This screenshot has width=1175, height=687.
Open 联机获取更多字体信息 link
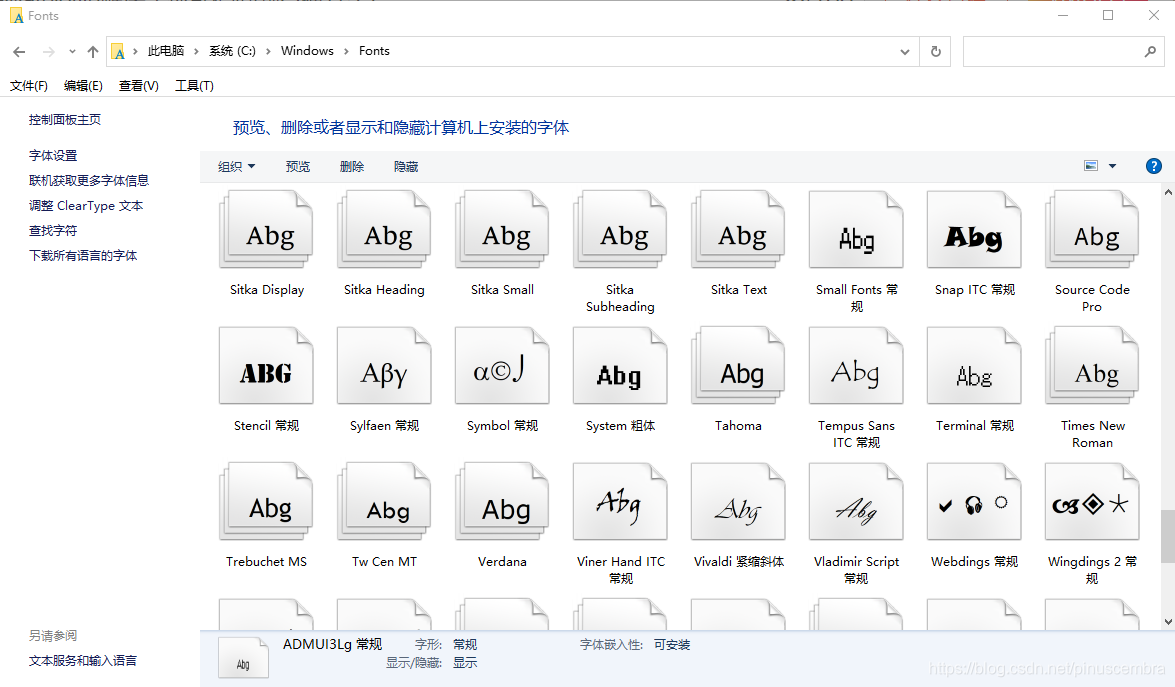click(89, 181)
